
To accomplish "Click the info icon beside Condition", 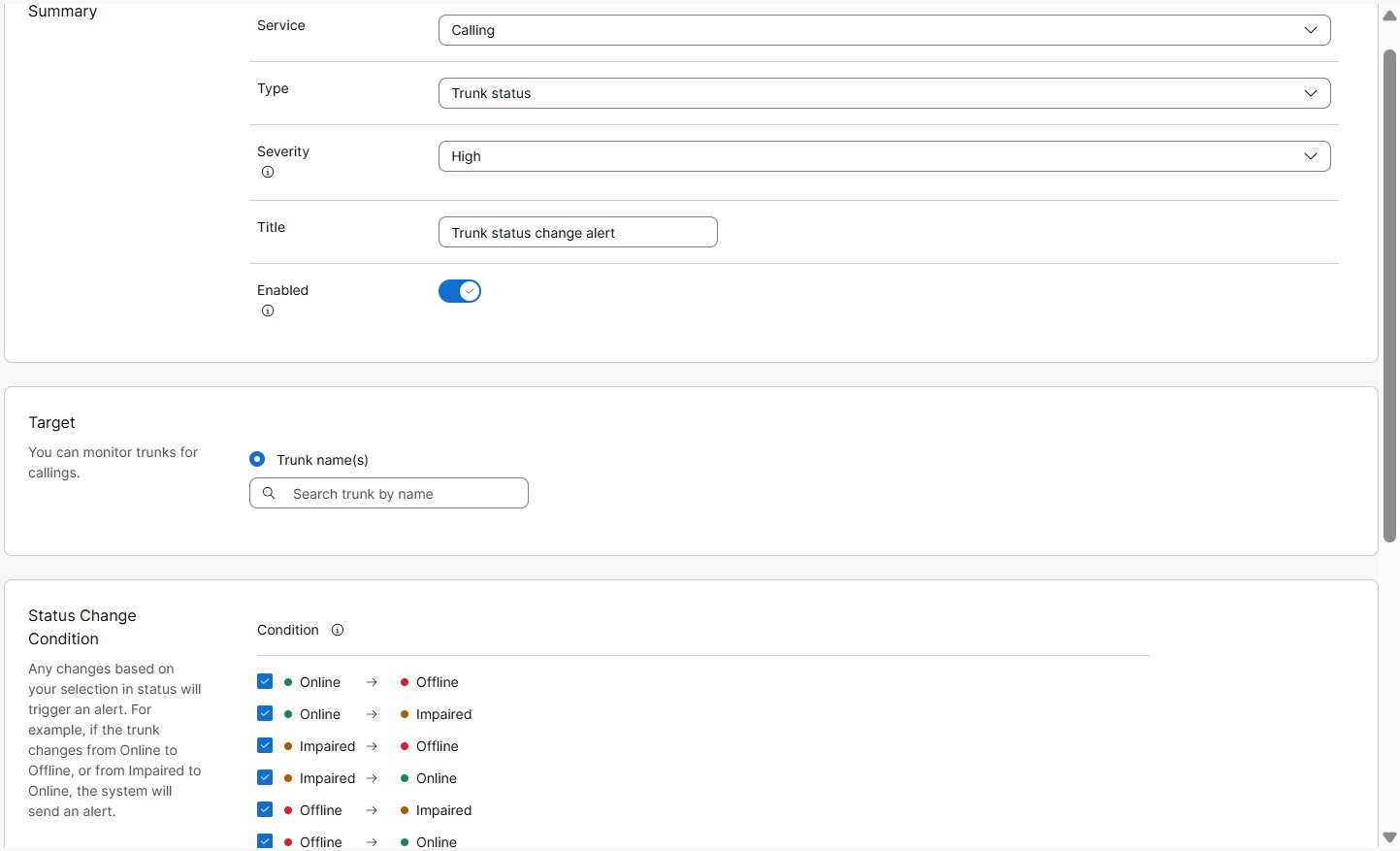I will pos(338,631).
